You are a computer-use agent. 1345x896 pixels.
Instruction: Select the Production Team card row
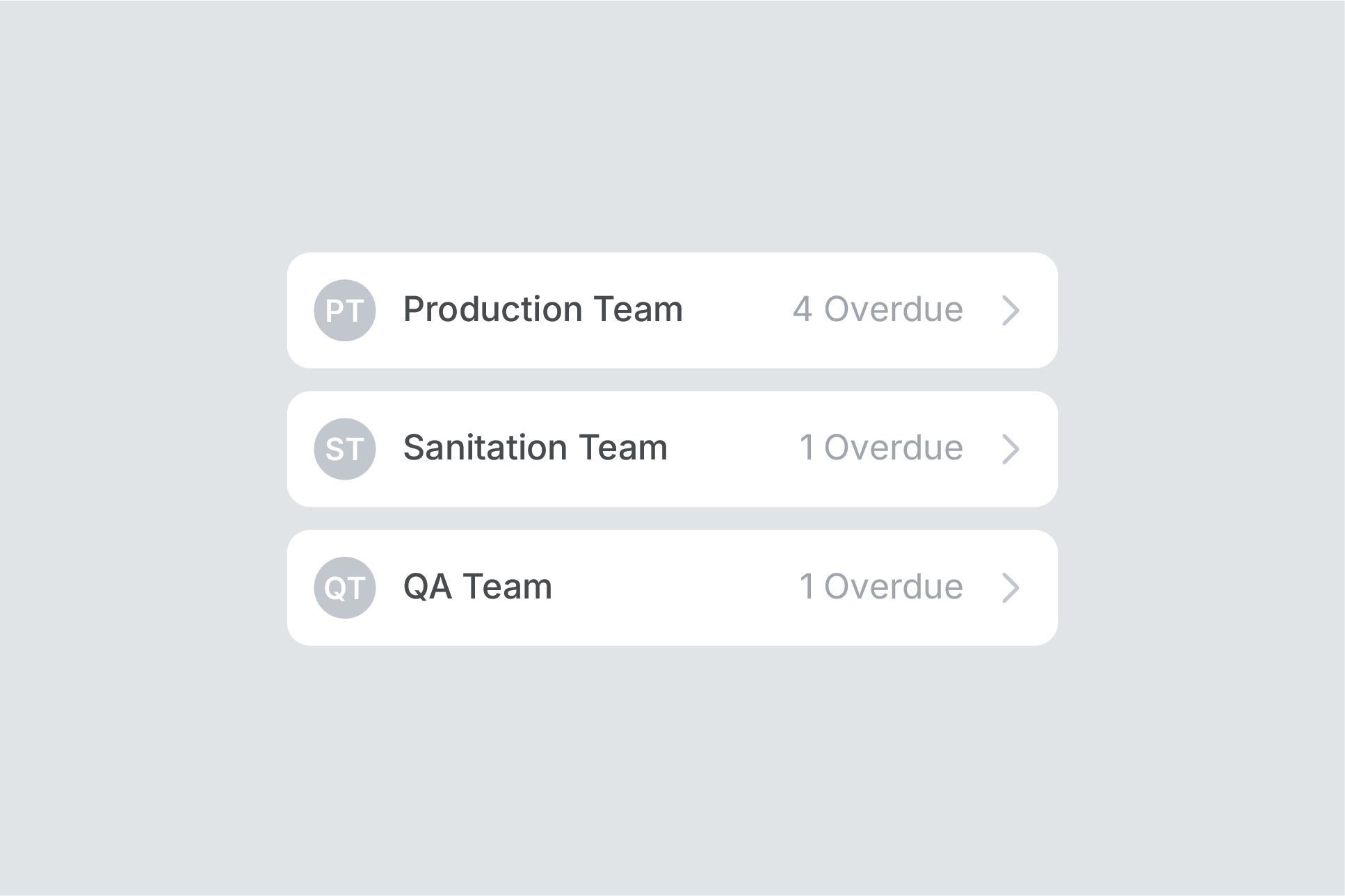coord(672,310)
